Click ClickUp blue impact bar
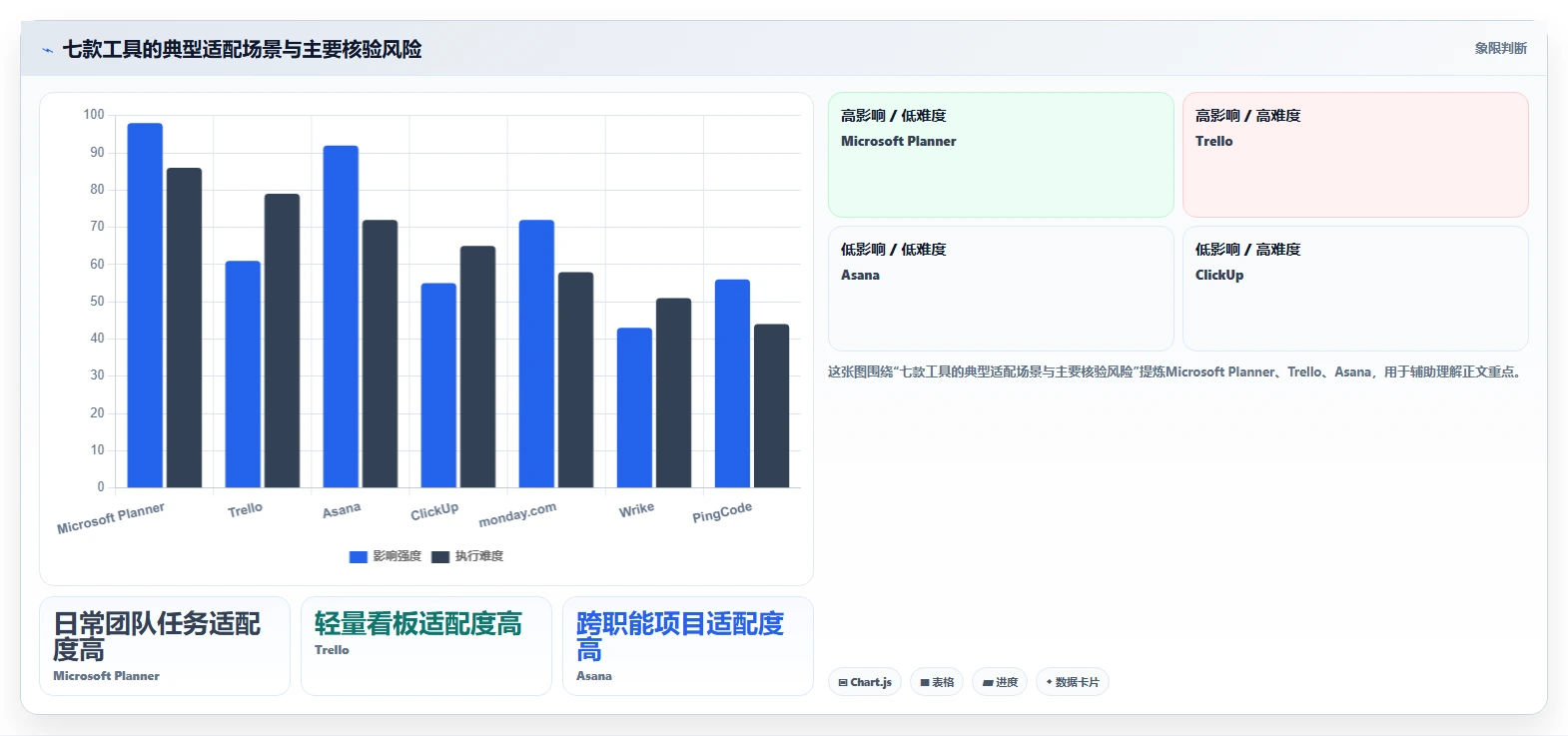Screen dimensions: 1568x736 coord(438,385)
